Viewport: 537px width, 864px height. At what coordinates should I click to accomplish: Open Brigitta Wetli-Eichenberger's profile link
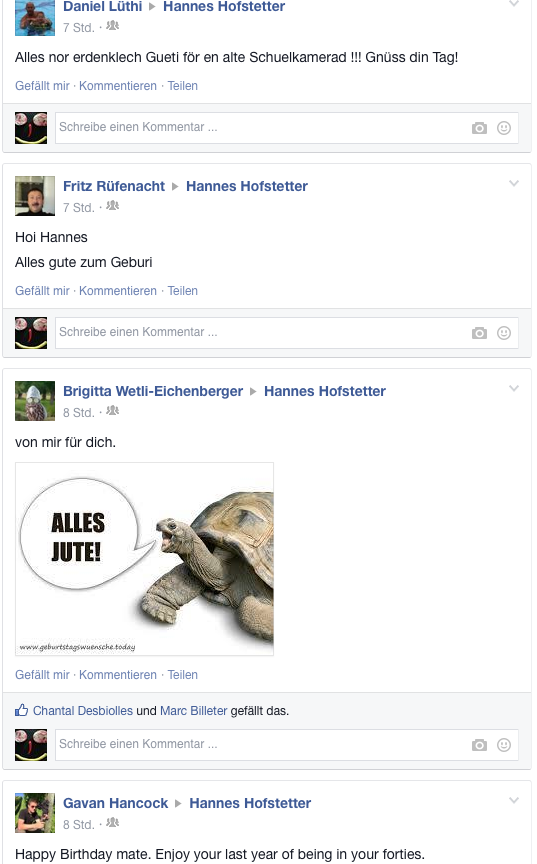[153, 391]
